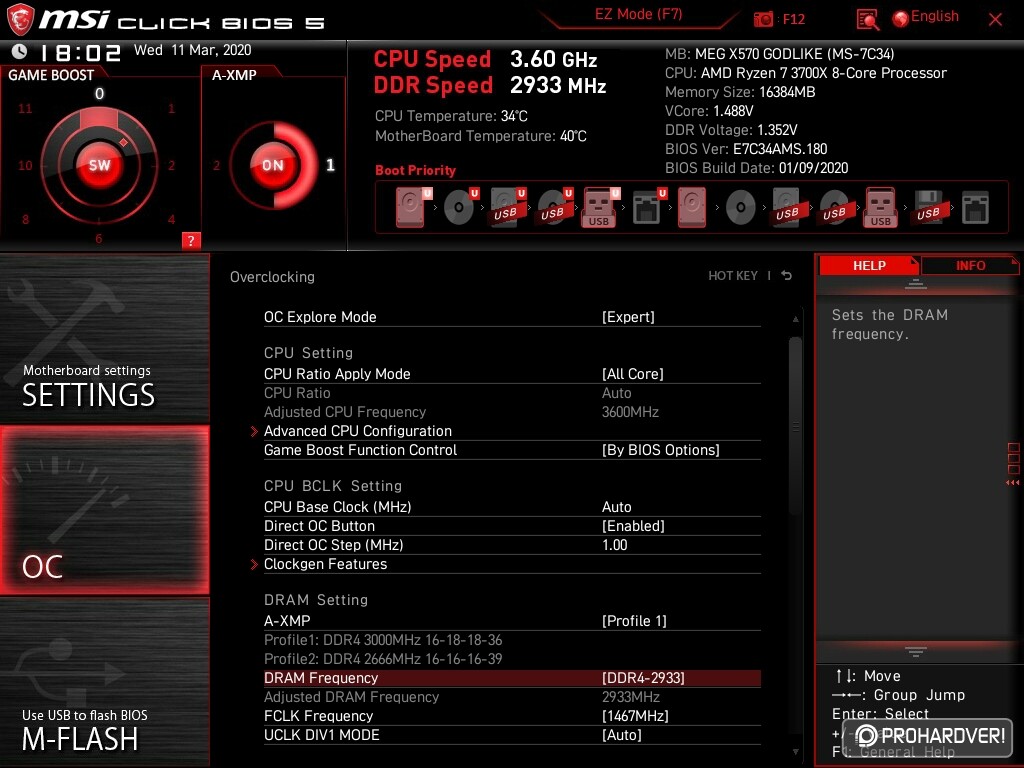Select the UEFI hard disk boot device icon
This screenshot has height=768, width=1024.
point(412,208)
